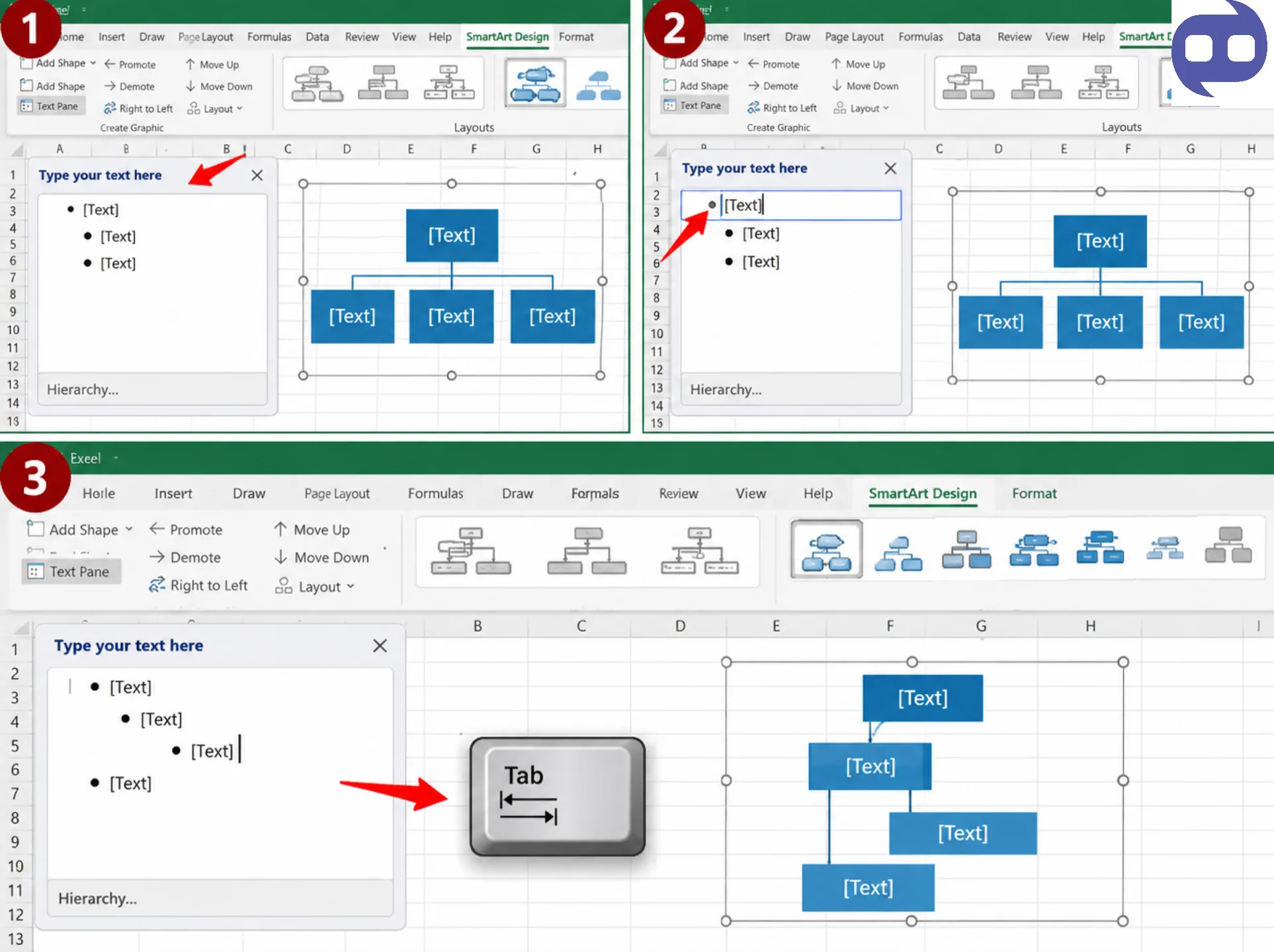Screen dimensions: 1274x952
Task: Click active first bullet text field in panel 2
Action: click(791, 205)
